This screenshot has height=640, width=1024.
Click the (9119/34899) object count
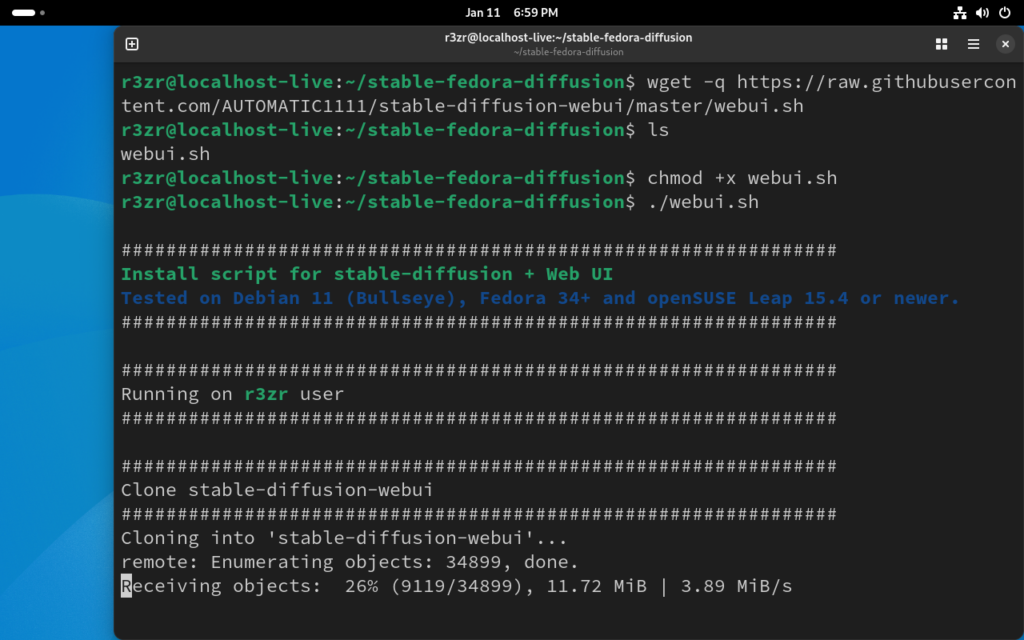[x=462, y=586]
